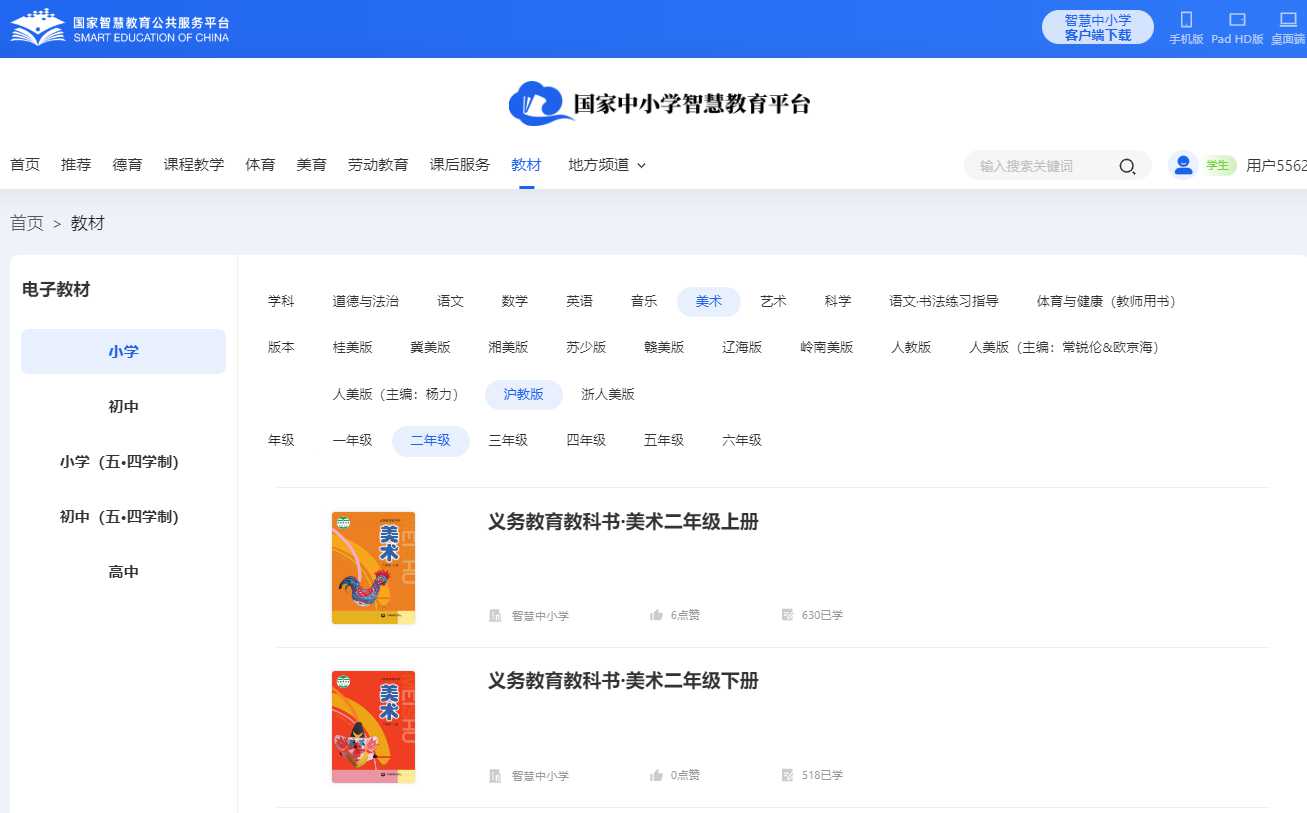The image size is (1307, 813).
Task: Open title 义务教育教科书·美术二年级上册
Action: (x=623, y=522)
